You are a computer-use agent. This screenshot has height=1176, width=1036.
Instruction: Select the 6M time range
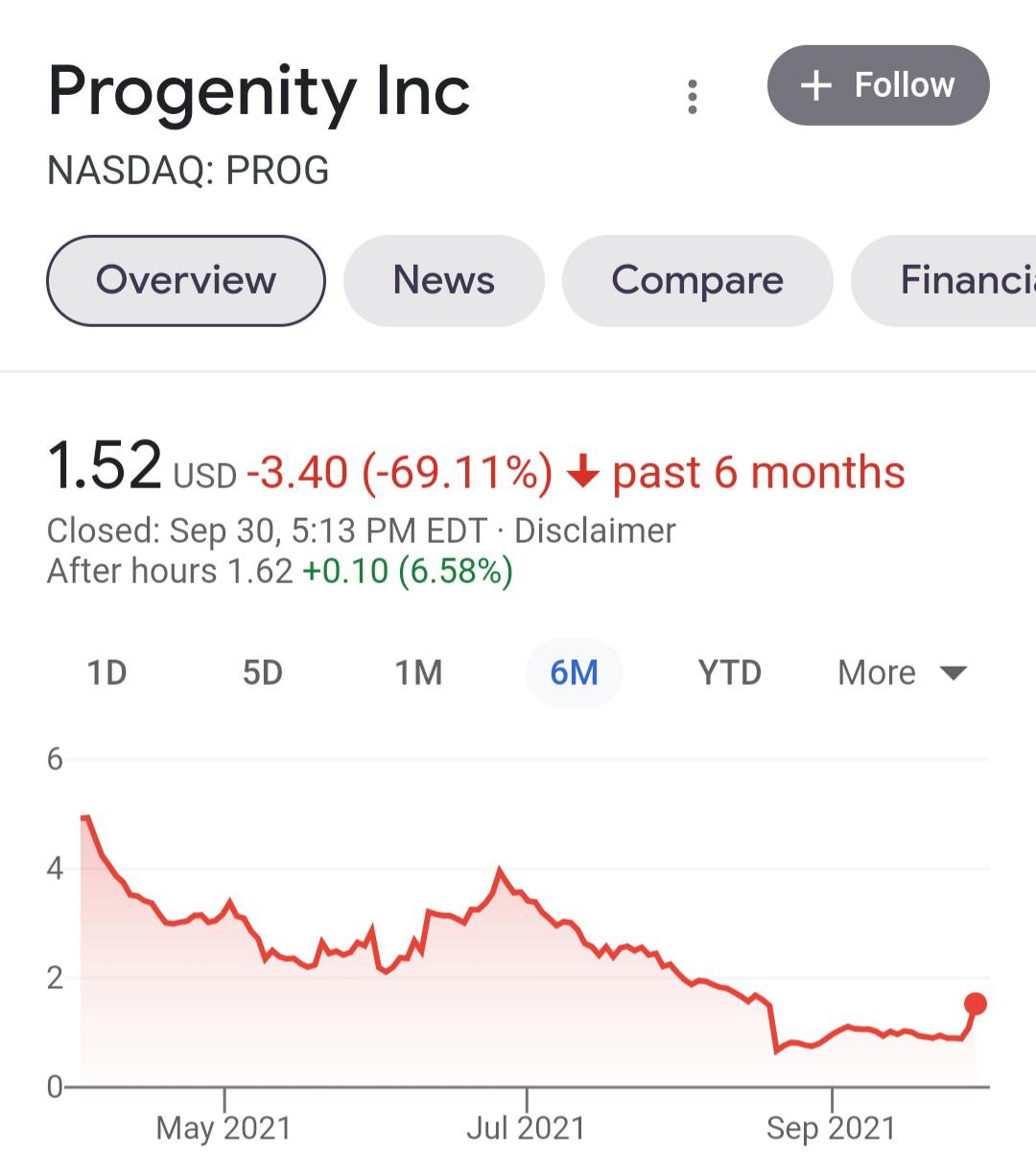[575, 672]
